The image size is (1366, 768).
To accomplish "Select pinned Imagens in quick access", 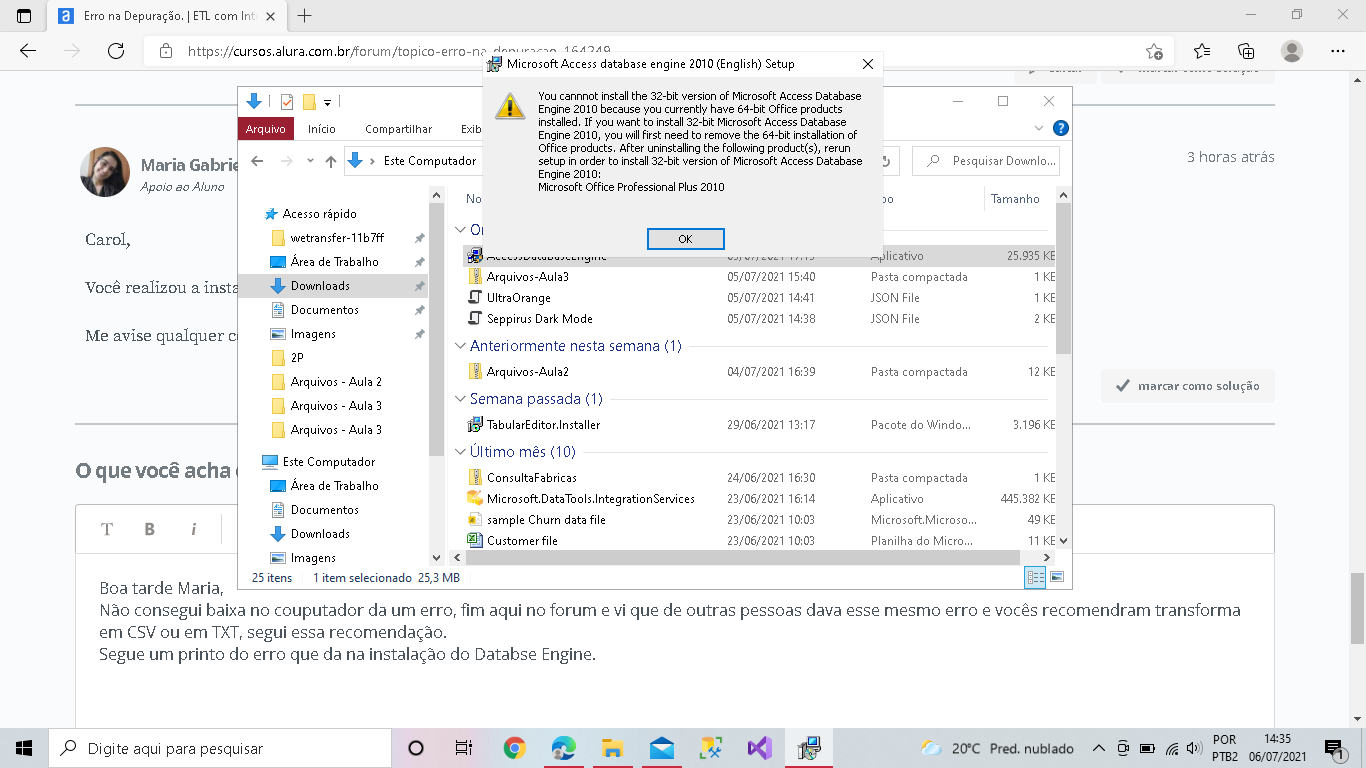I will click(x=313, y=334).
